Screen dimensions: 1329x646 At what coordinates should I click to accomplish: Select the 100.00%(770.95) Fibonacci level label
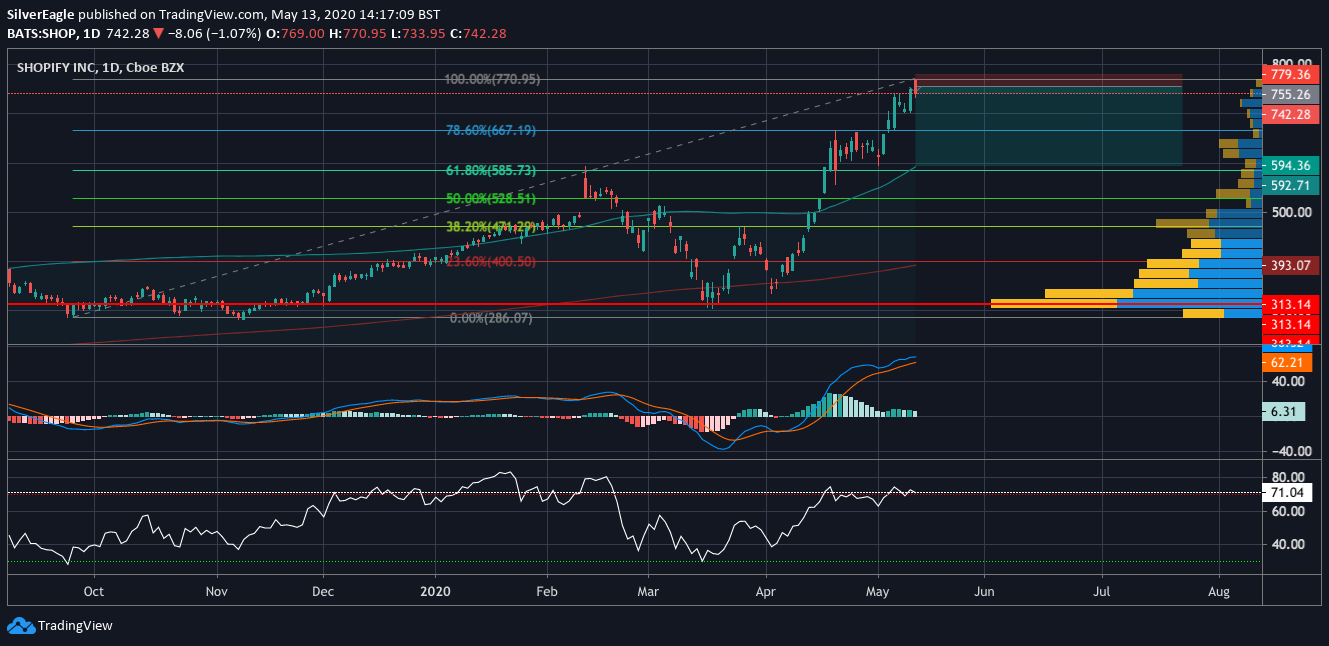[x=492, y=78]
